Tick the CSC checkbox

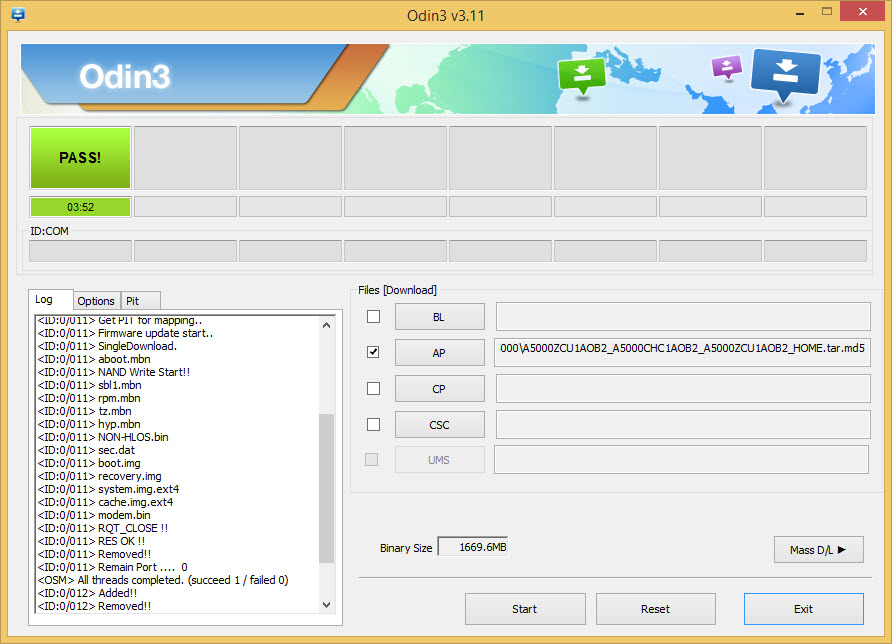373,424
